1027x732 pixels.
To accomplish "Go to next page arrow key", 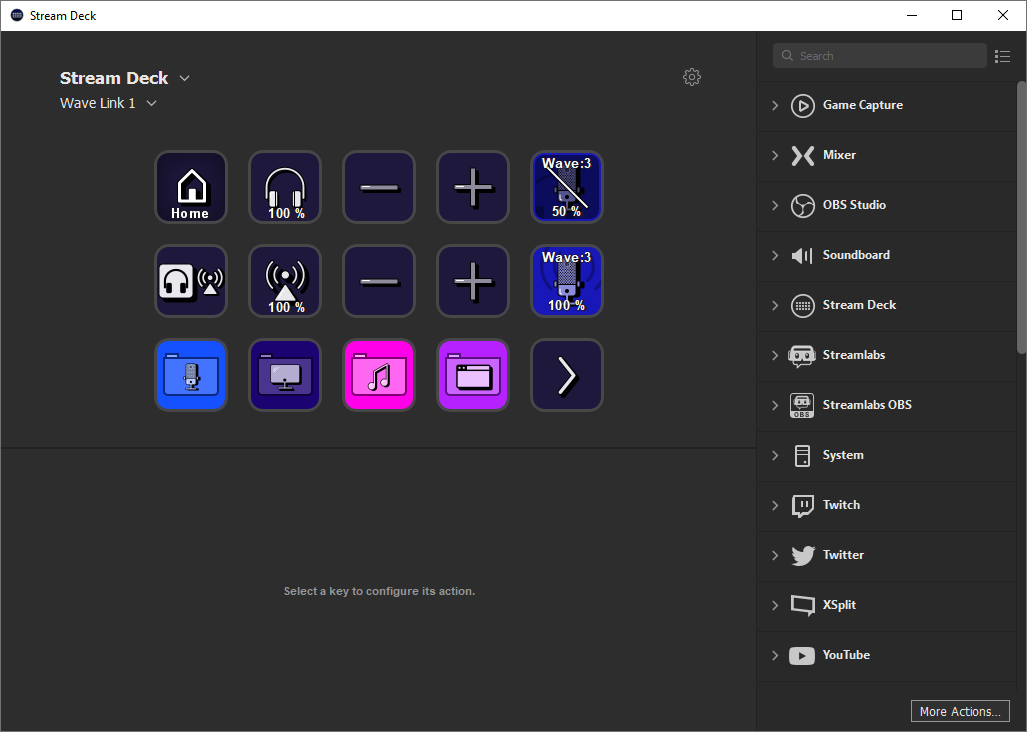I will [567, 375].
